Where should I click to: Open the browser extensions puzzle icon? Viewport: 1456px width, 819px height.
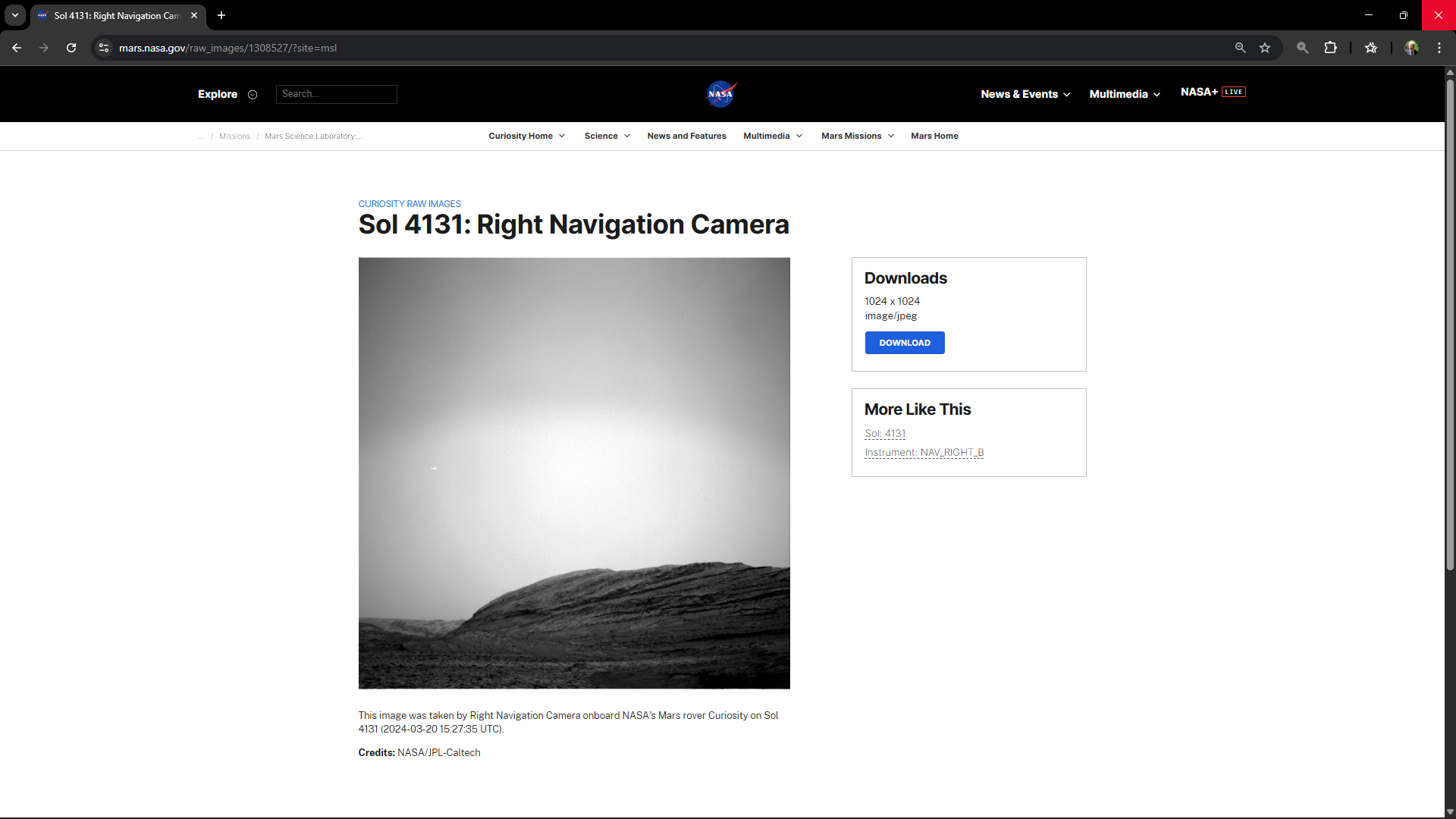coord(1330,48)
